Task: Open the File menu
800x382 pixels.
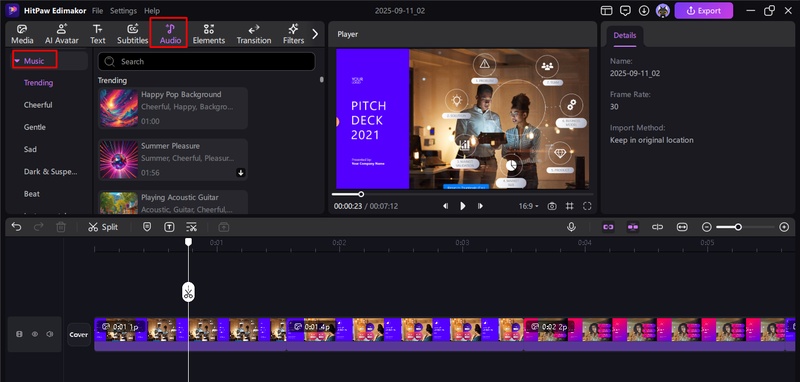Action: coord(97,11)
